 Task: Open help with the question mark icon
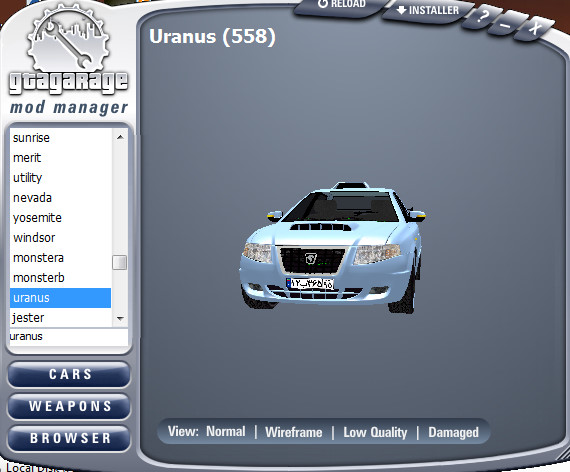tap(482, 17)
